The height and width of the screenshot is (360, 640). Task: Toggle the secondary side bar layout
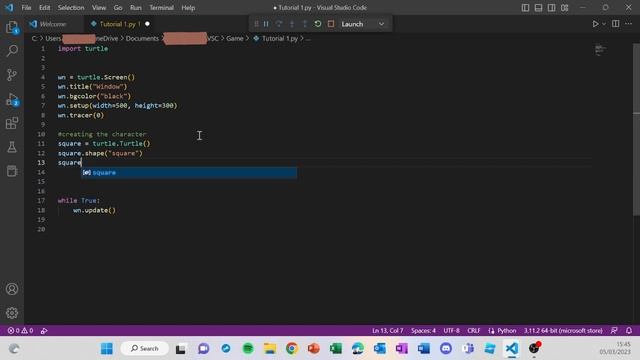[x=551, y=8]
